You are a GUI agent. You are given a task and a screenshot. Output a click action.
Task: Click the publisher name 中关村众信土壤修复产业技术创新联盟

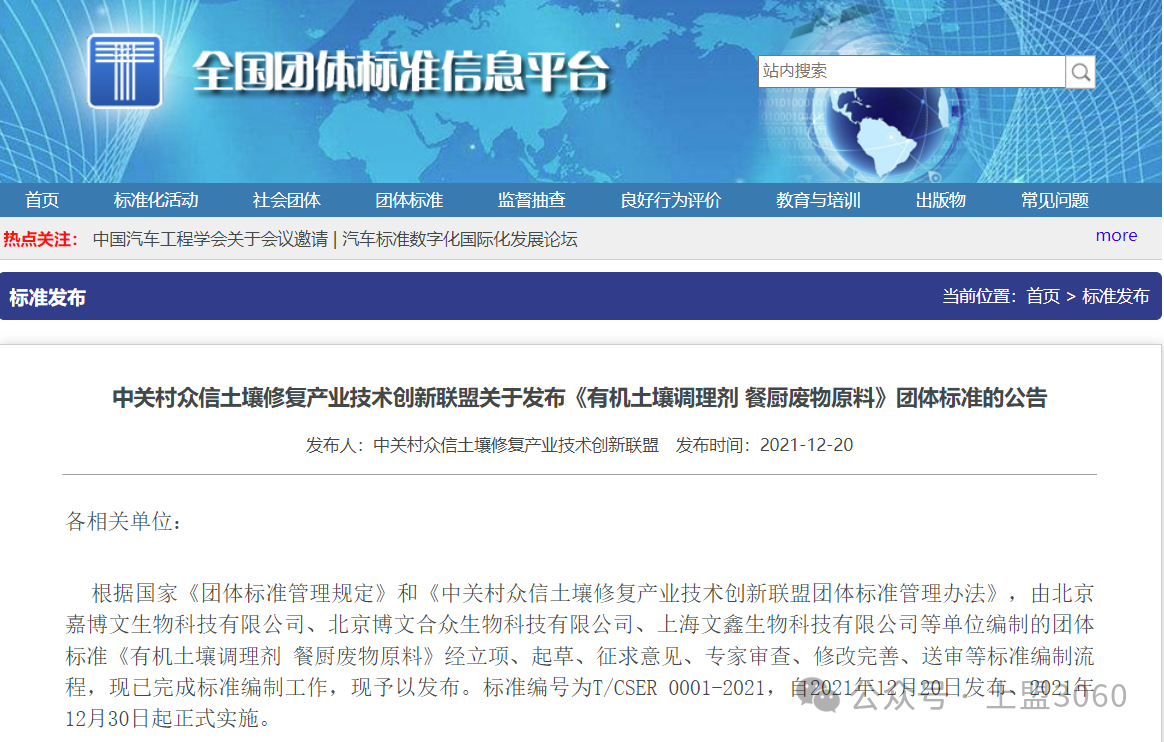(516, 445)
